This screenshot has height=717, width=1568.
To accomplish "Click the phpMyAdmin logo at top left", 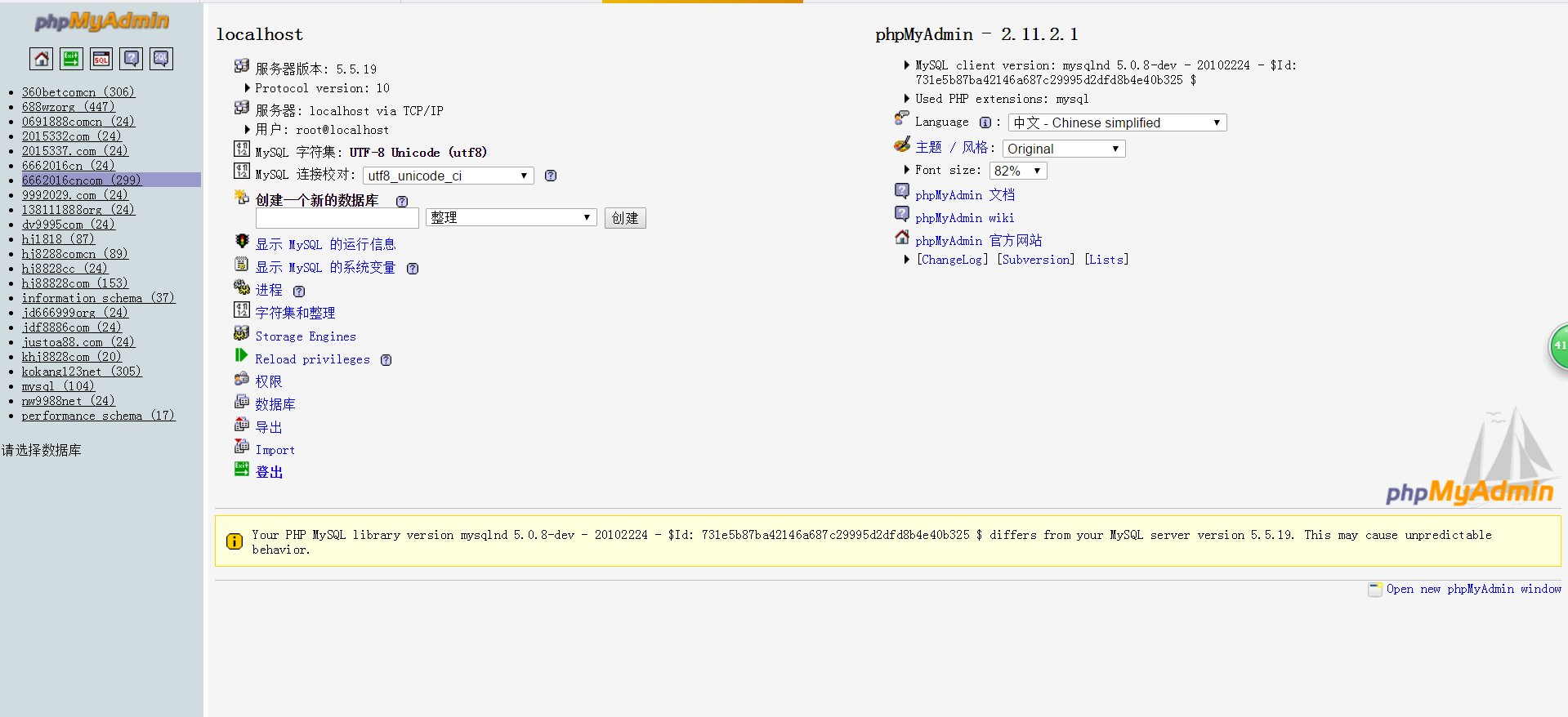I will 102,20.
